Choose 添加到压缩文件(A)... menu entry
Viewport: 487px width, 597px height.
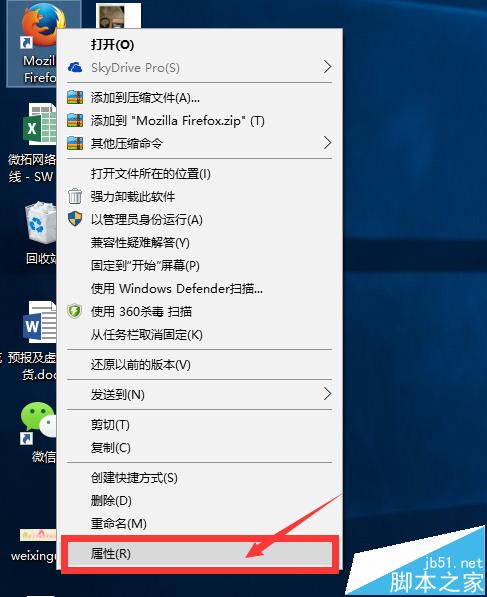click(x=200, y=98)
